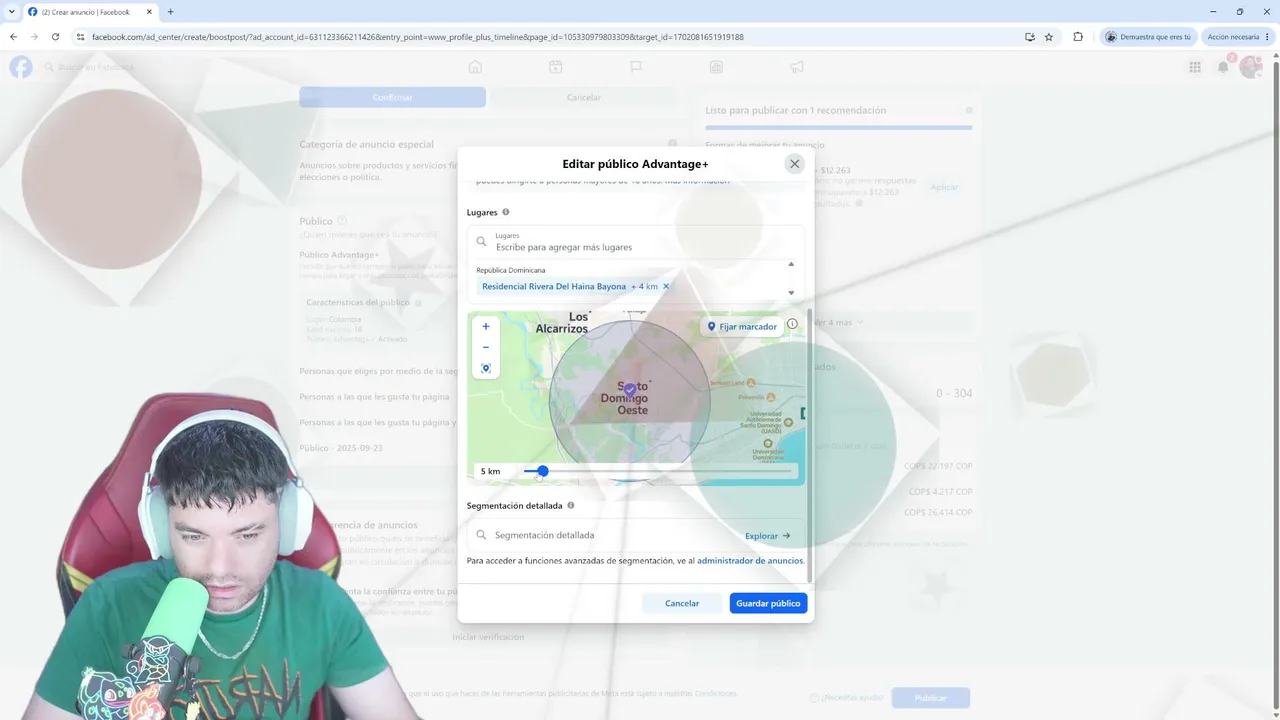Cancel the audience edit dialog
This screenshot has width=1280, height=720.
(x=682, y=603)
